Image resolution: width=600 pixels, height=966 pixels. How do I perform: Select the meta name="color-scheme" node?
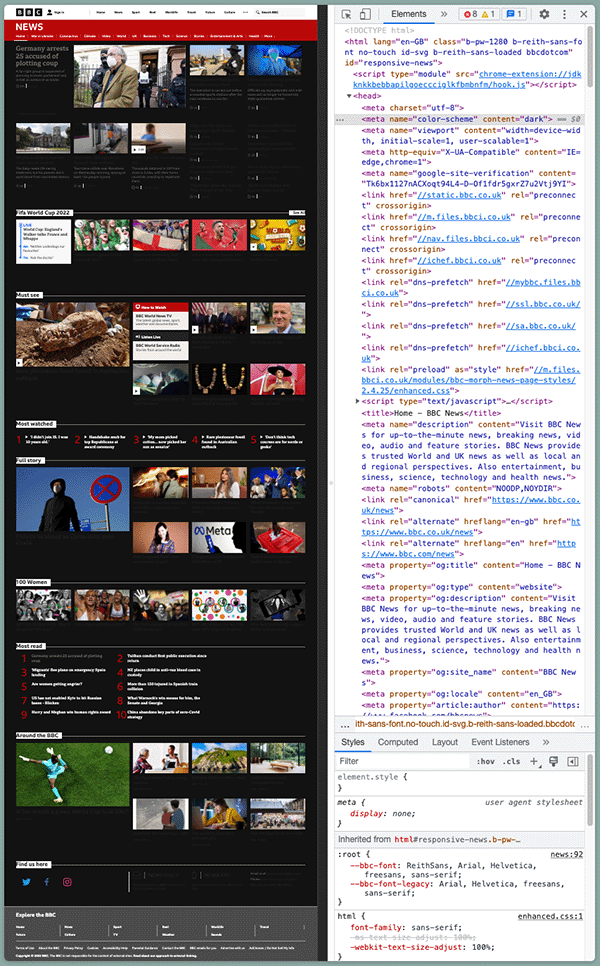pyautogui.click(x=455, y=119)
